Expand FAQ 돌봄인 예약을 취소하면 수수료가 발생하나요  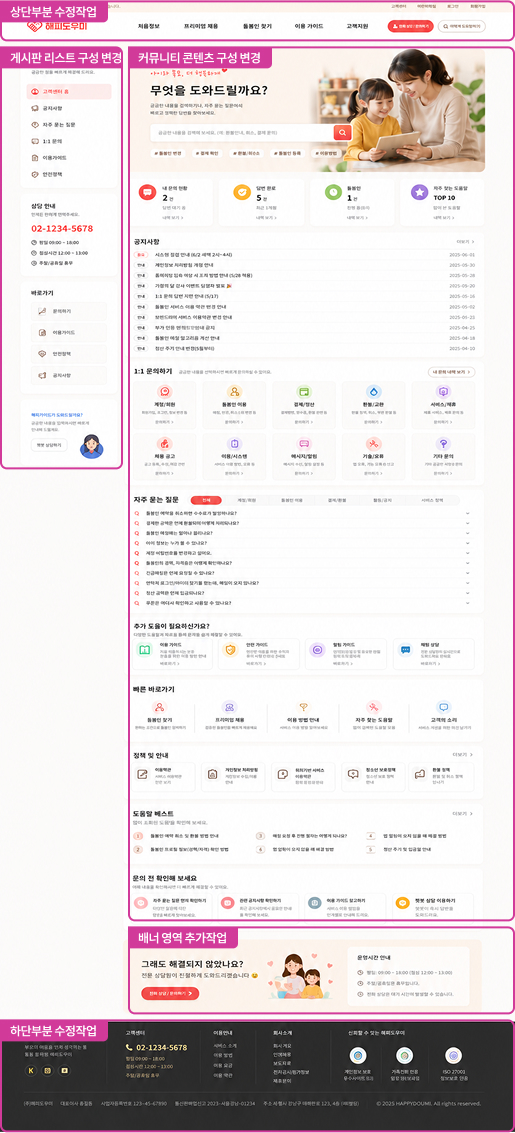[301, 513]
